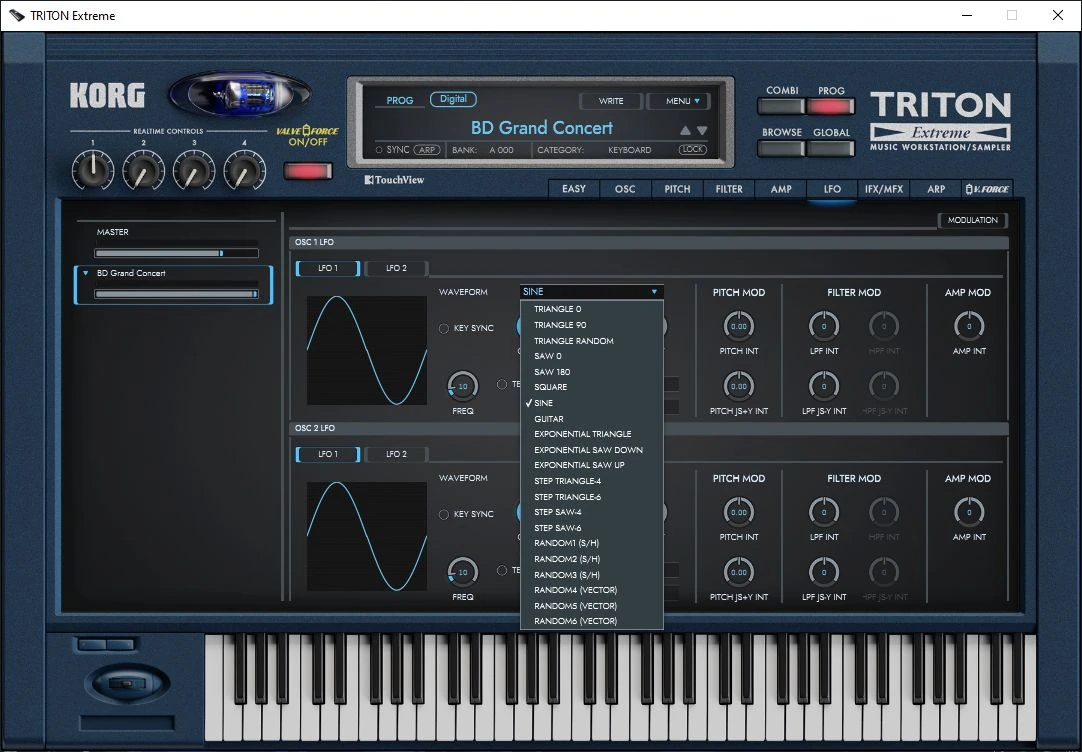This screenshot has height=752, width=1082.
Task: Switch to the AMP tab
Action: tap(780, 189)
